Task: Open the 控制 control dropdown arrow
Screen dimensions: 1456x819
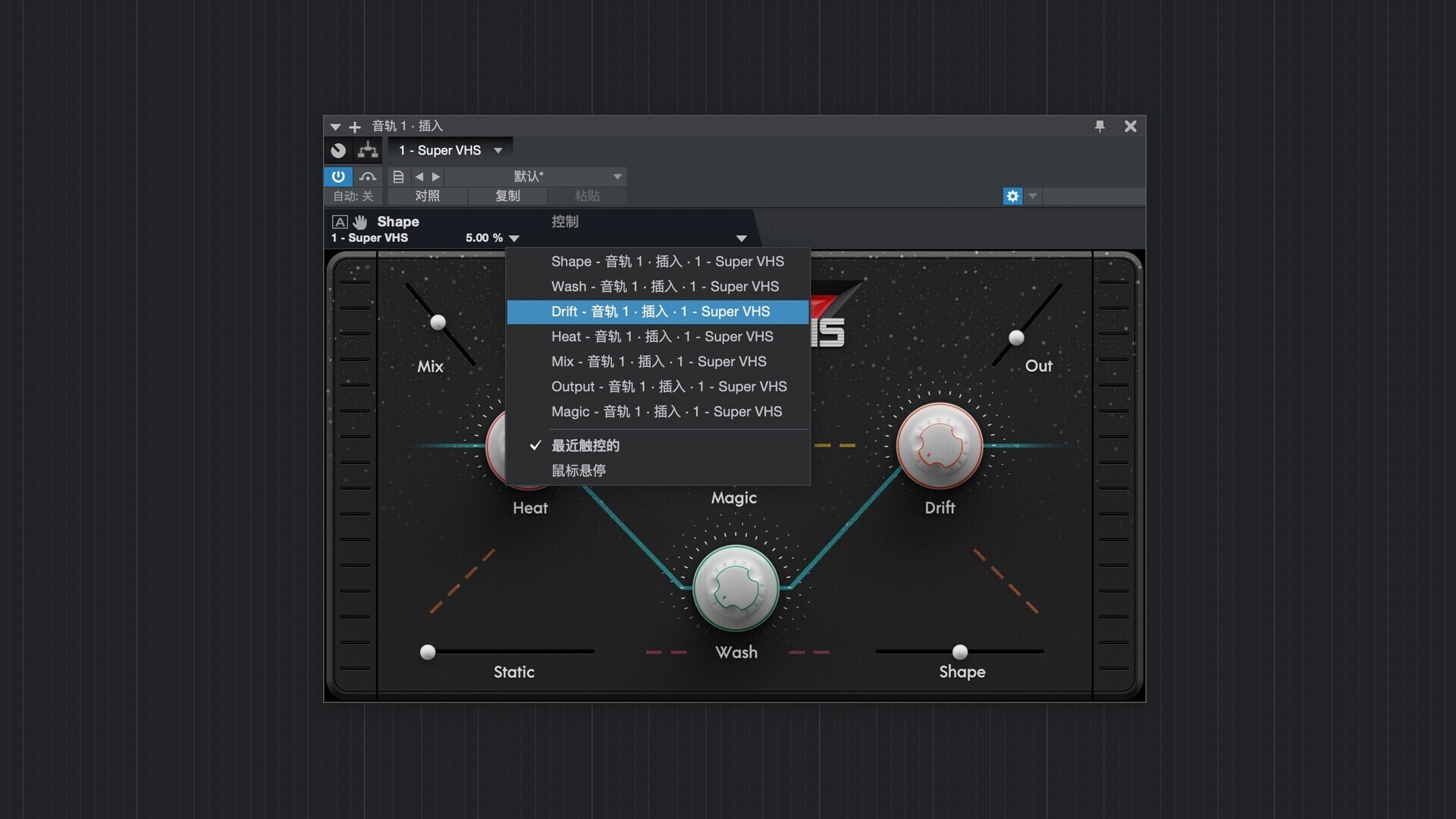Action: [x=742, y=238]
